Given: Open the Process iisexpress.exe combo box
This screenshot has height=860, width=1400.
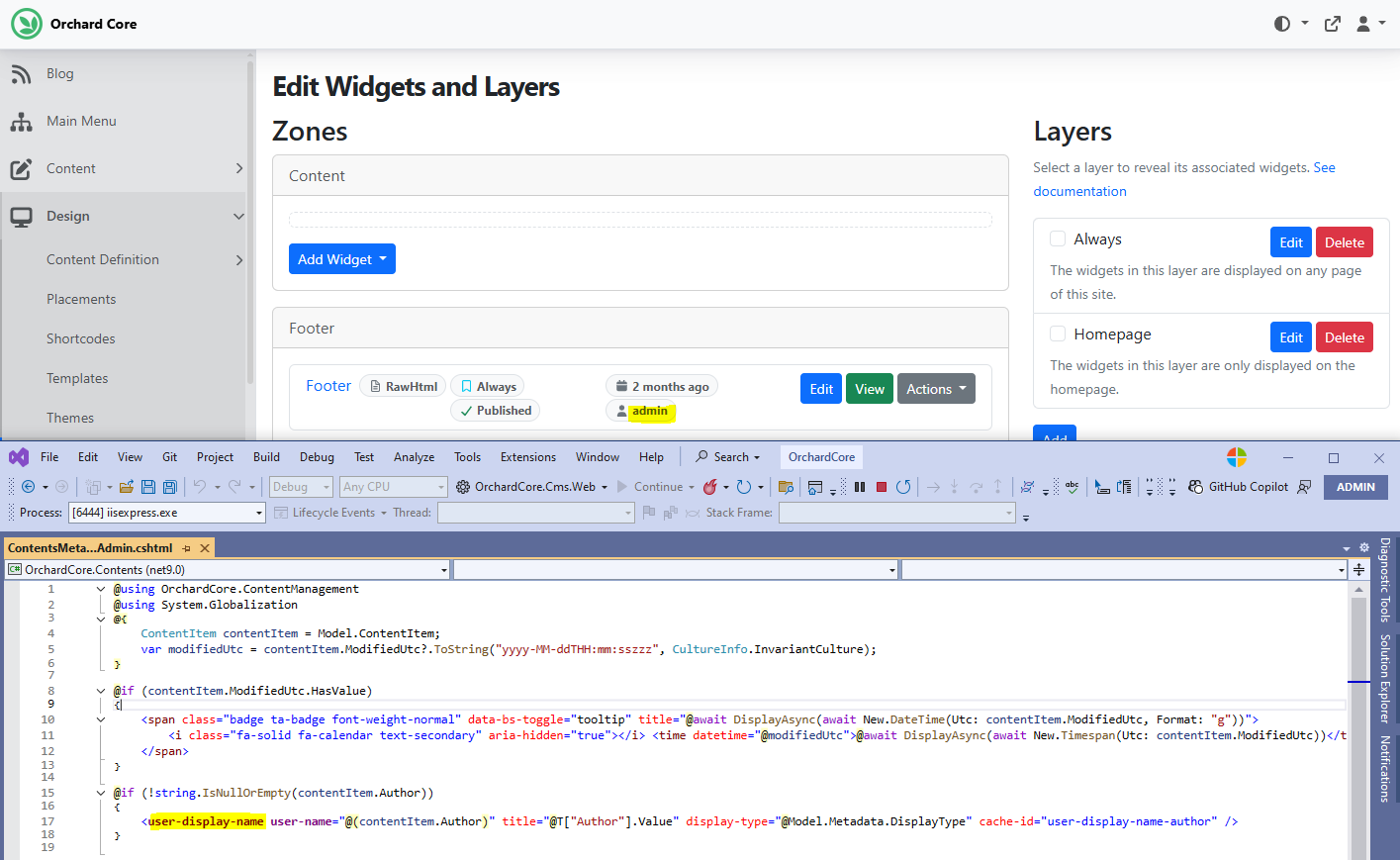Looking at the screenshot, I should pyautogui.click(x=166, y=513).
